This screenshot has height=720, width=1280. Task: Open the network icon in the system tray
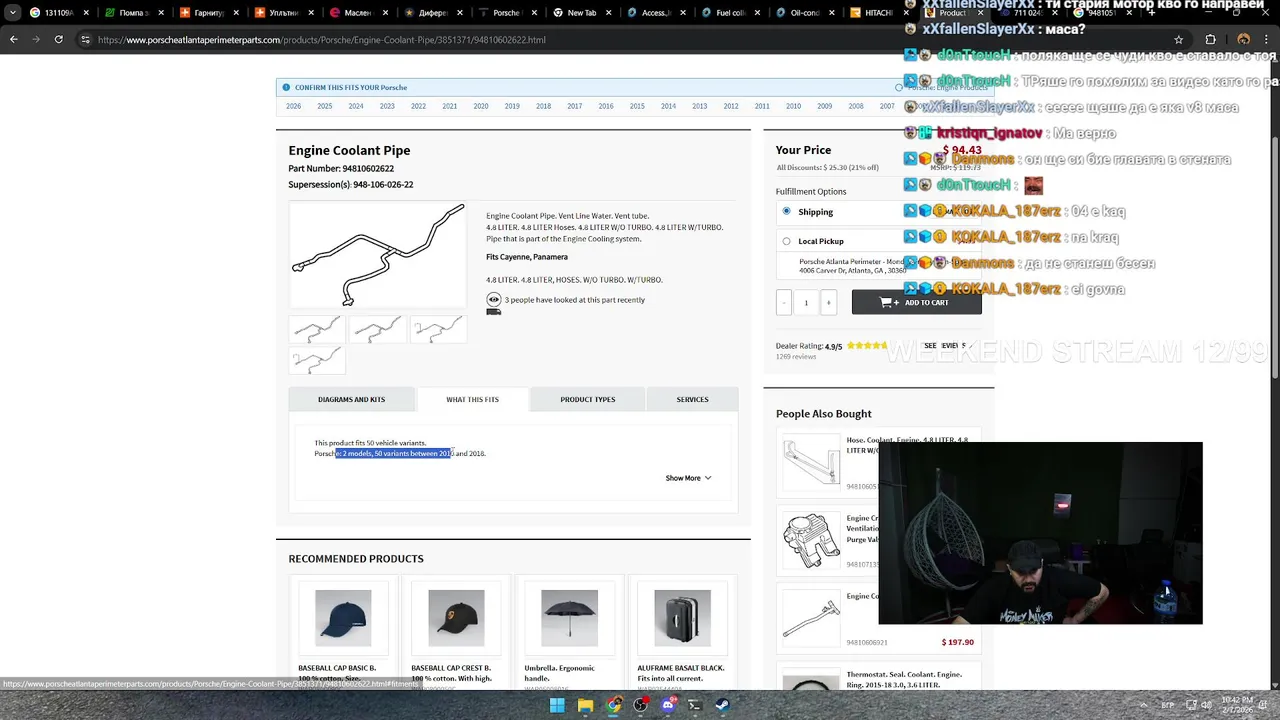point(1192,705)
